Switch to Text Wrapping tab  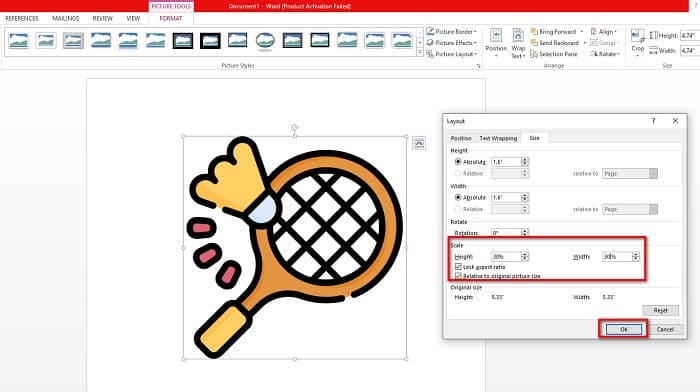click(x=498, y=138)
